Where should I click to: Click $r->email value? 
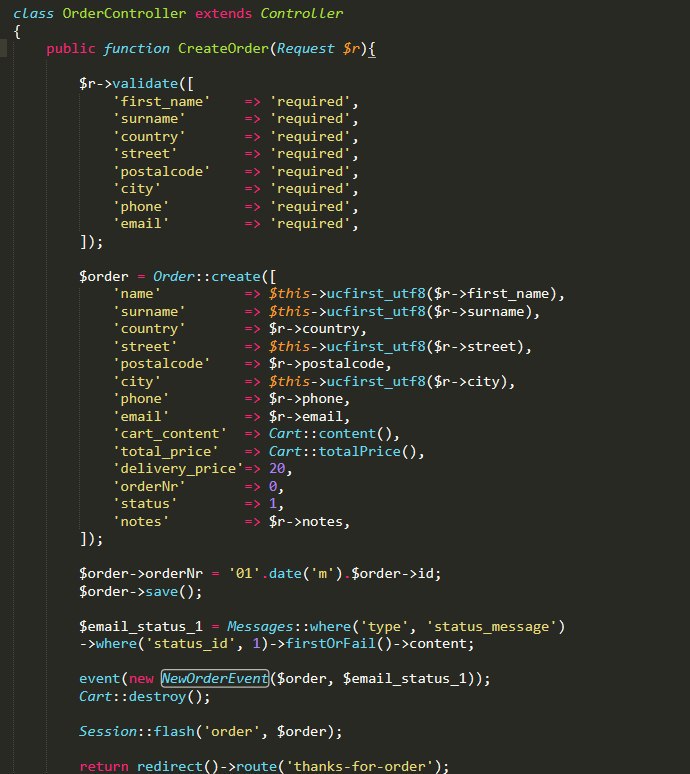coord(306,417)
